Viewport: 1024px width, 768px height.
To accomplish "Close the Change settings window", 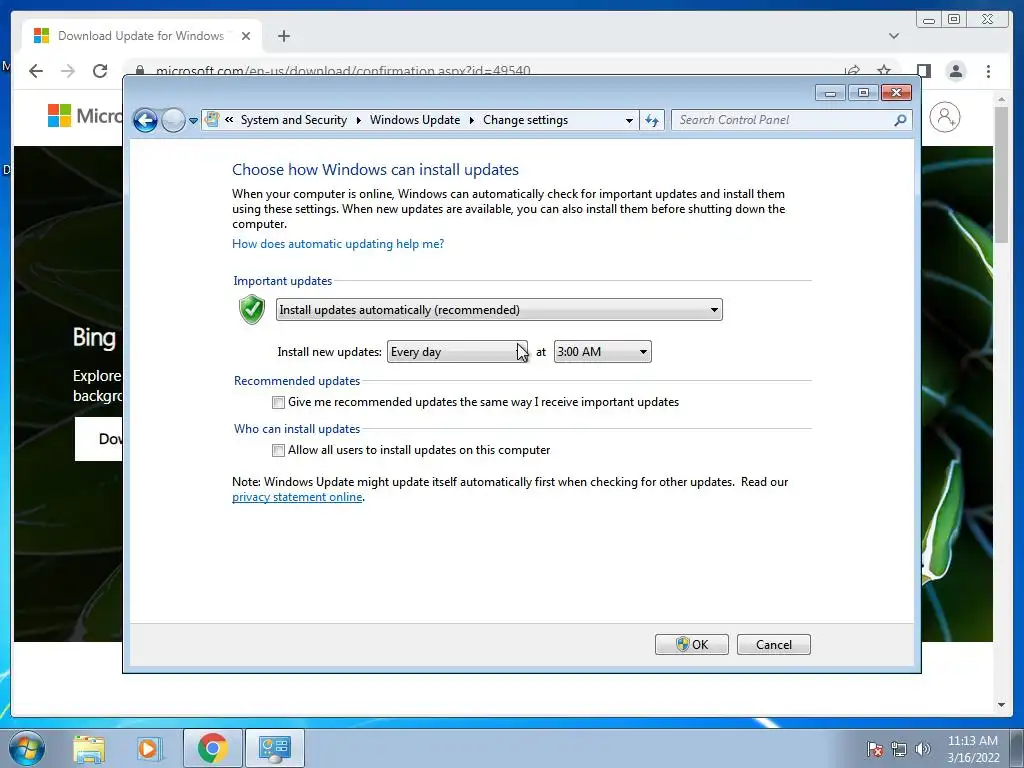I will click(x=896, y=93).
